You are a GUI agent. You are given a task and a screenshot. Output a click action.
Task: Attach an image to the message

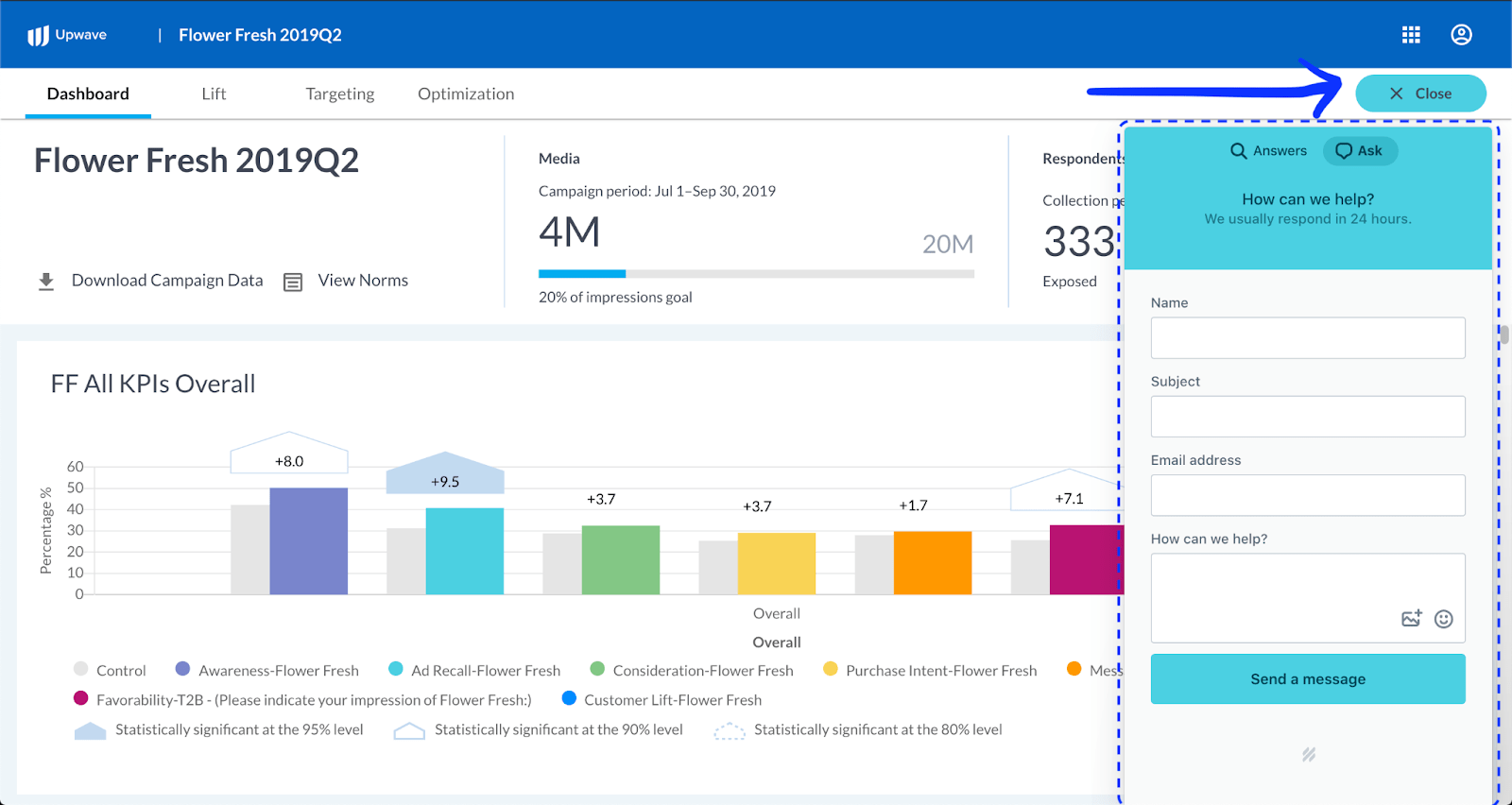point(1412,619)
